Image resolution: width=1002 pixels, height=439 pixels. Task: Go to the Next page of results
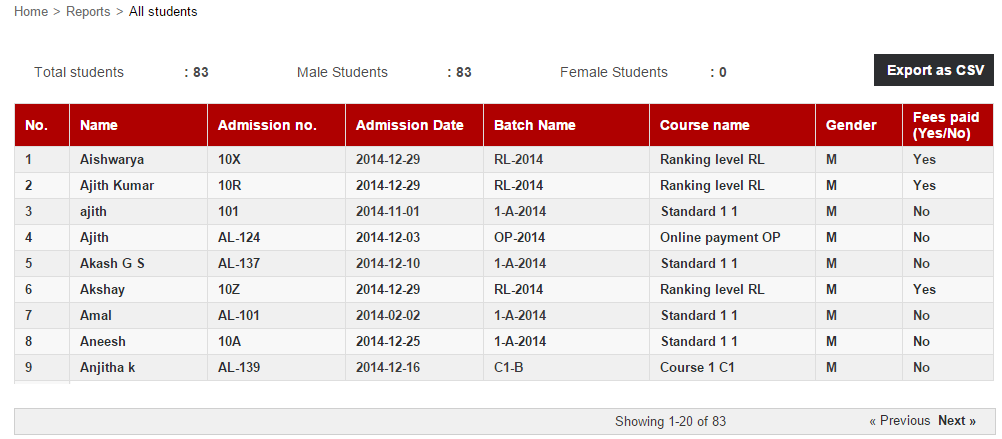click(957, 420)
